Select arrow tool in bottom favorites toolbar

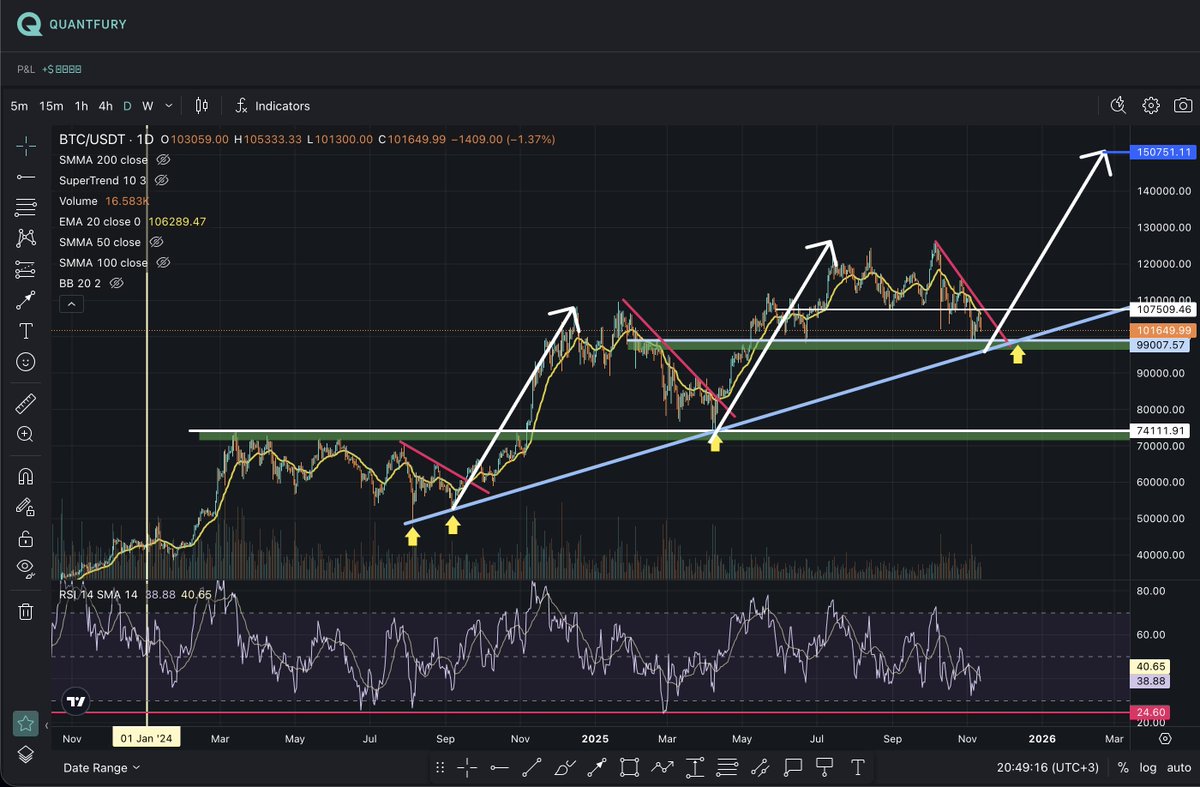coord(597,767)
